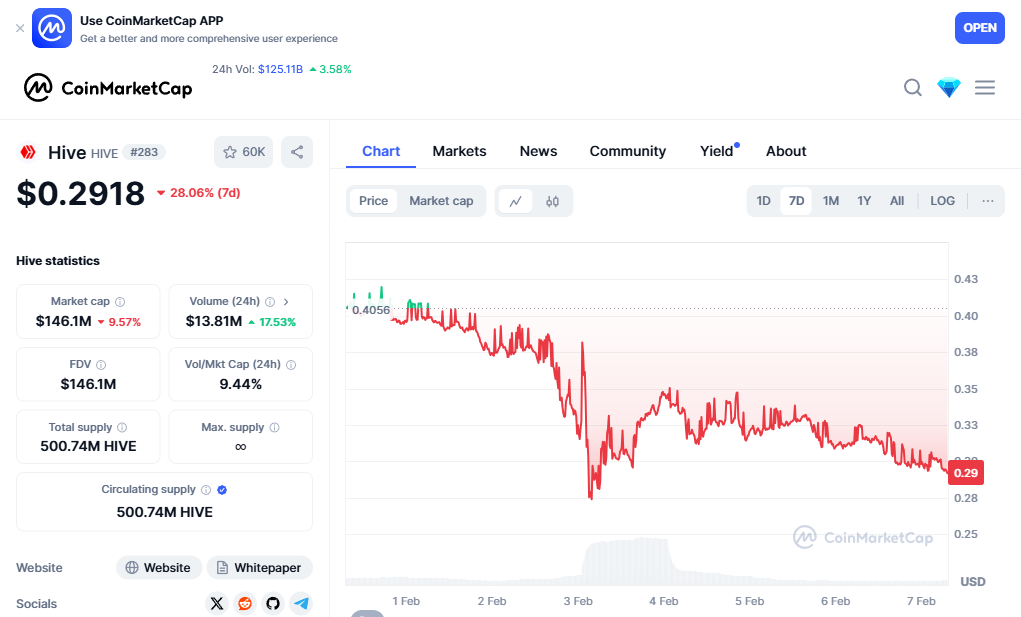This screenshot has width=1021, height=617.
Task: Open the X (Twitter) social icon
Action: pos(217,603)
